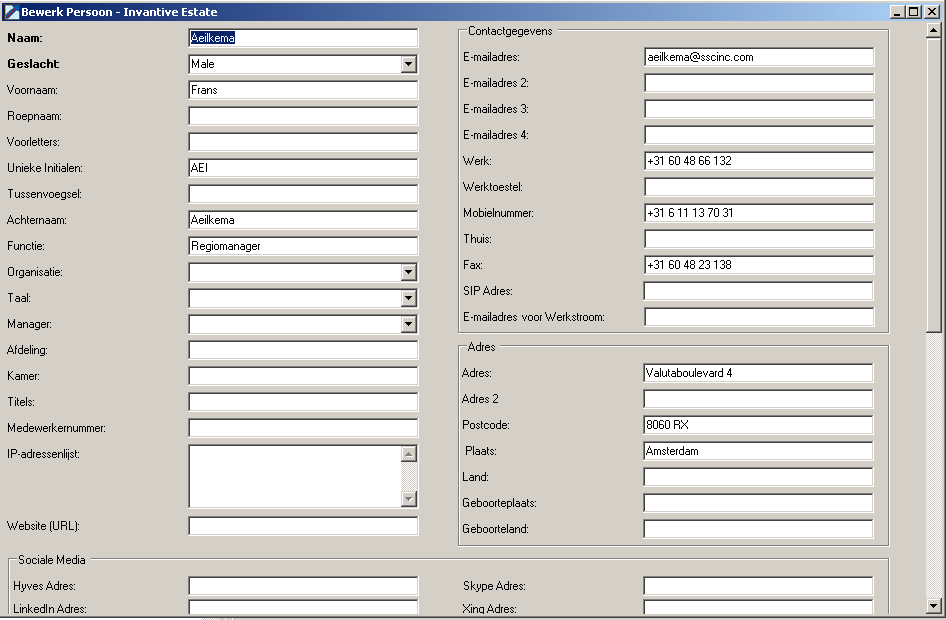The width and height of the screenshot is (946, 620).
Task: Focus the Titels input field
Action: tap(303, 402)
